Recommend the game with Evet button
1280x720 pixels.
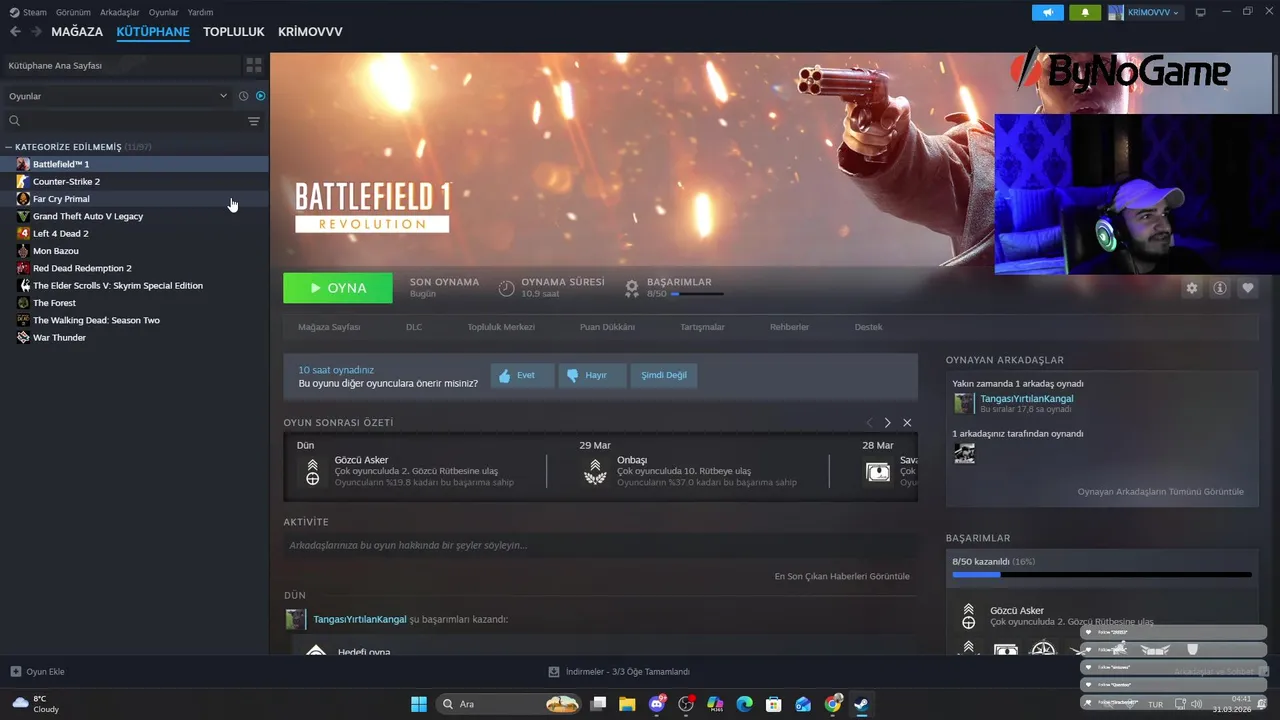(522, 376)
